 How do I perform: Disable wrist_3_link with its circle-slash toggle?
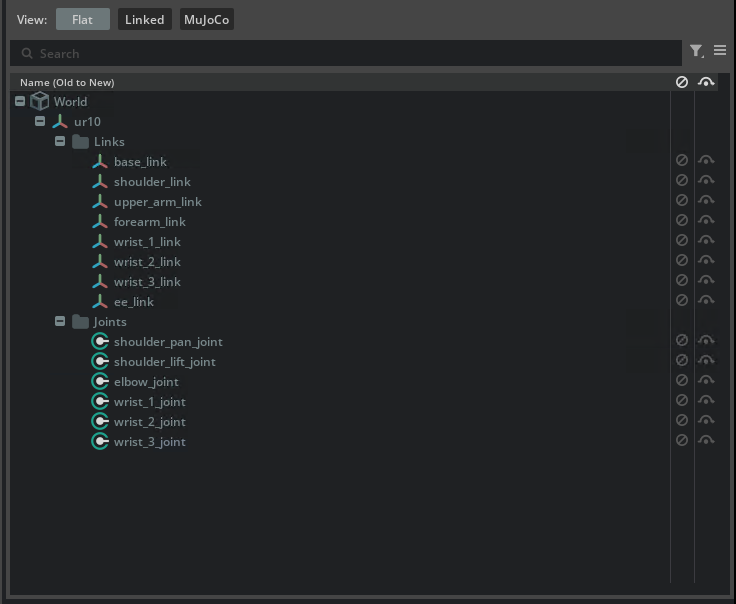[682, 280]
